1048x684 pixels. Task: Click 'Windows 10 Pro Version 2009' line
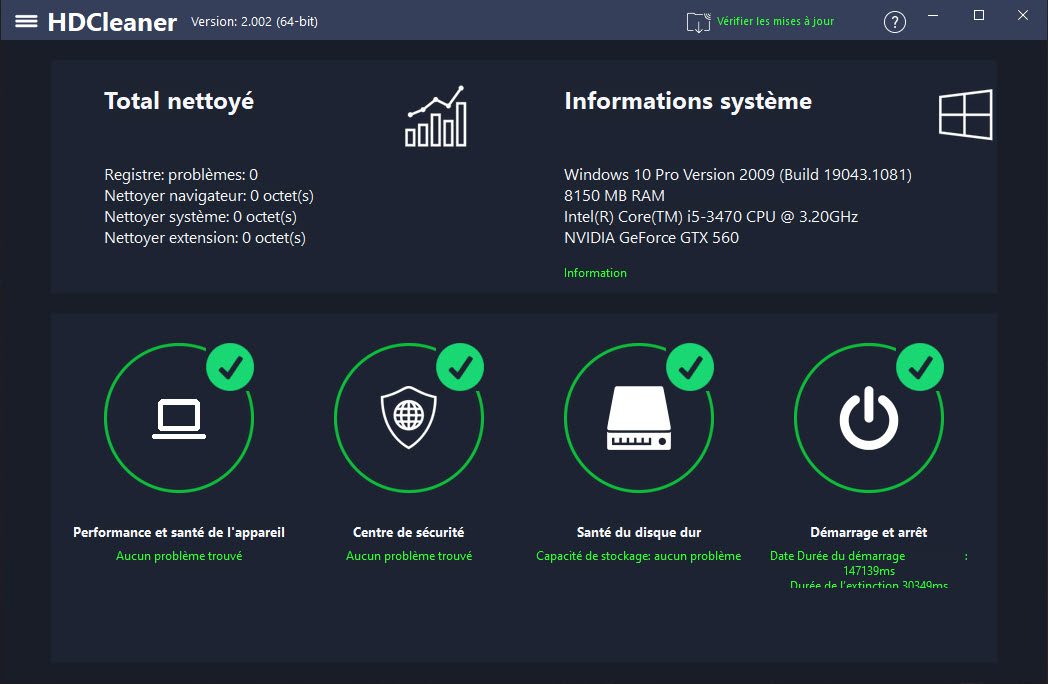[x=738, y=175]
